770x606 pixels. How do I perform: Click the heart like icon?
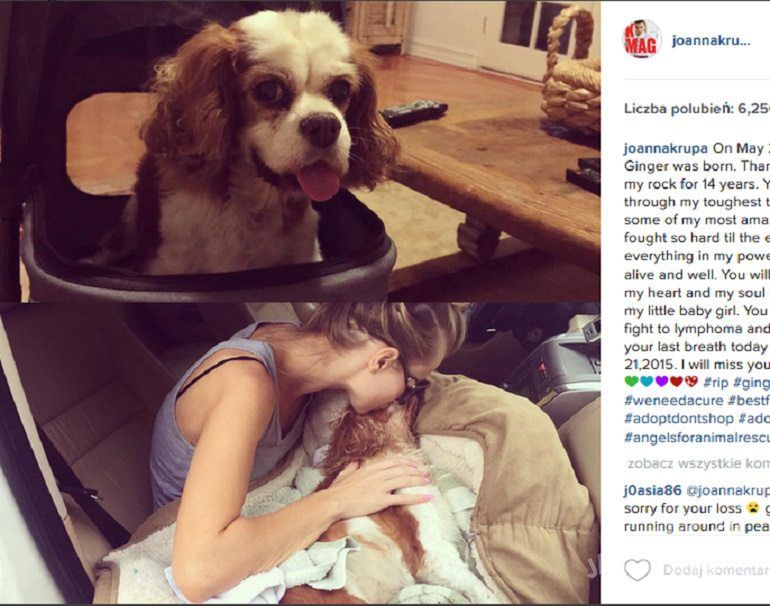(x=637, y=570)
